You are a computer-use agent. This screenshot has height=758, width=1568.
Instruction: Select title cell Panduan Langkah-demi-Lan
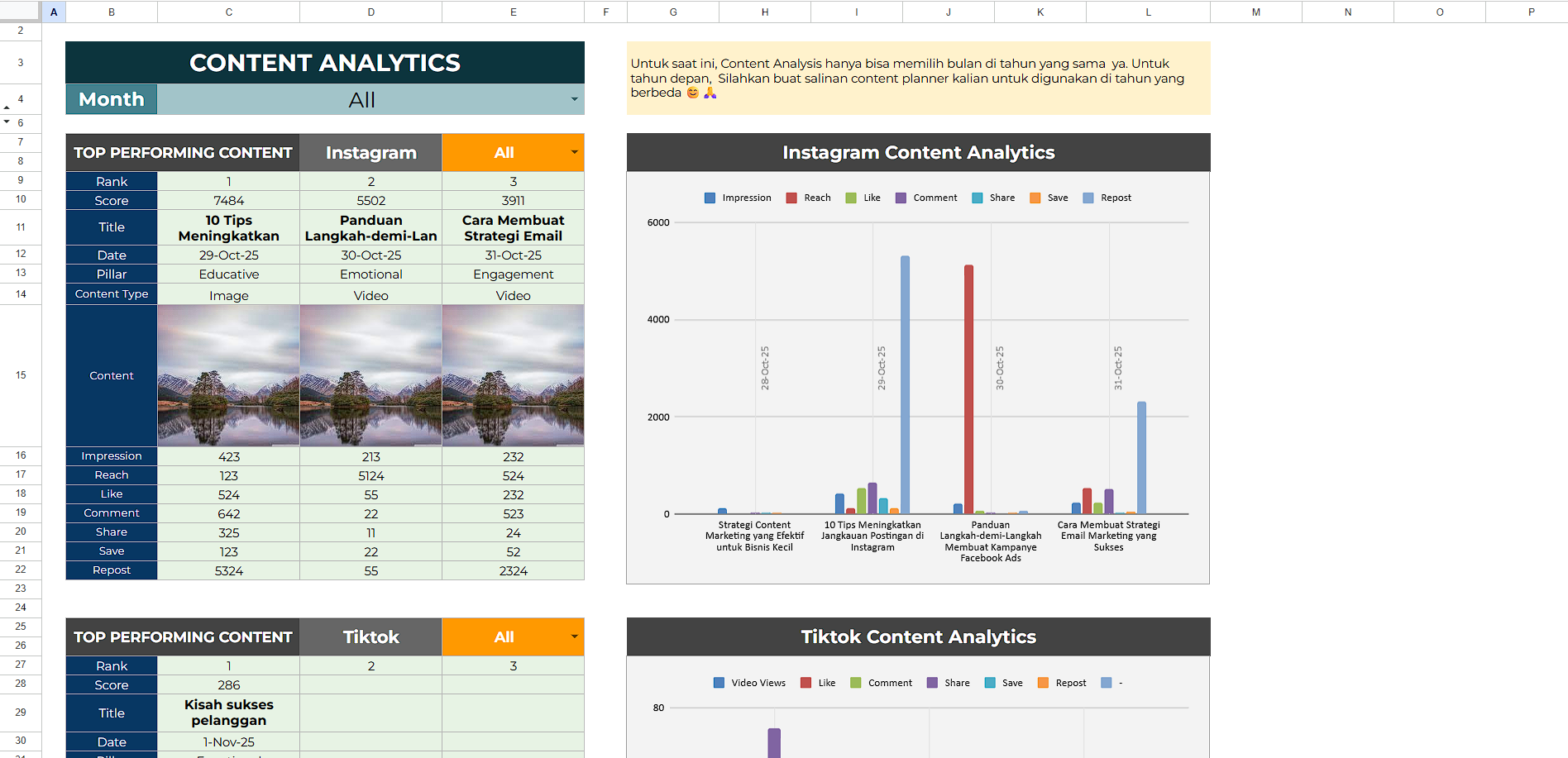371,228
